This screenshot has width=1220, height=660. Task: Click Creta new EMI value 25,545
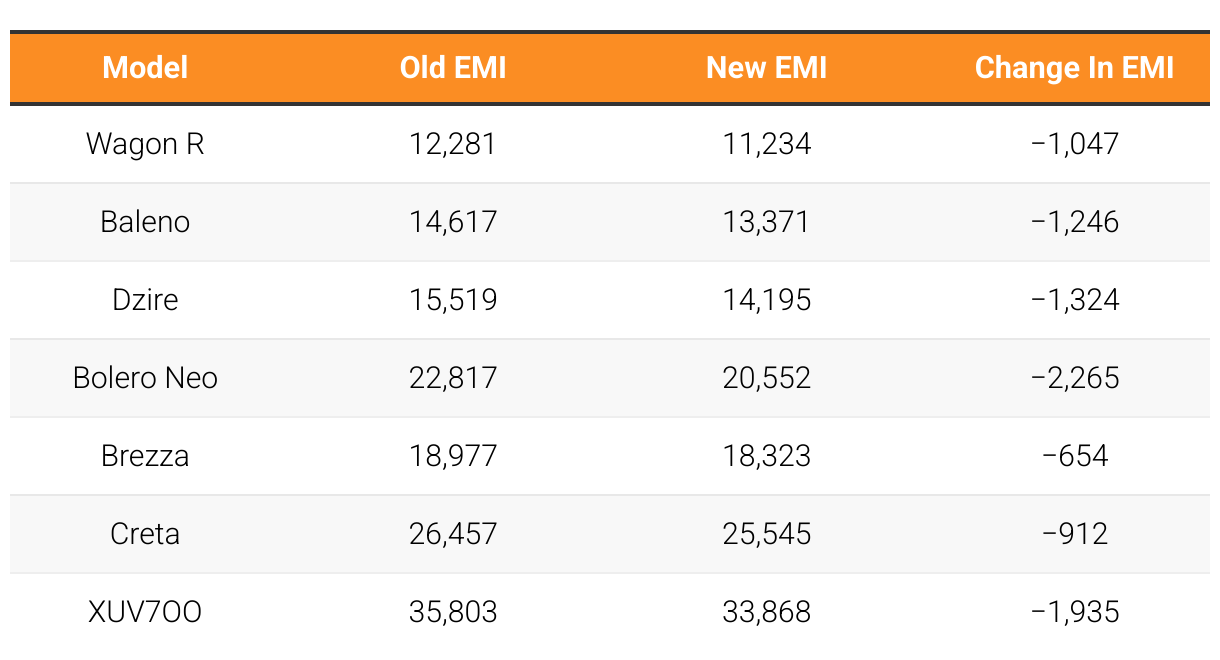click(767, 534)
